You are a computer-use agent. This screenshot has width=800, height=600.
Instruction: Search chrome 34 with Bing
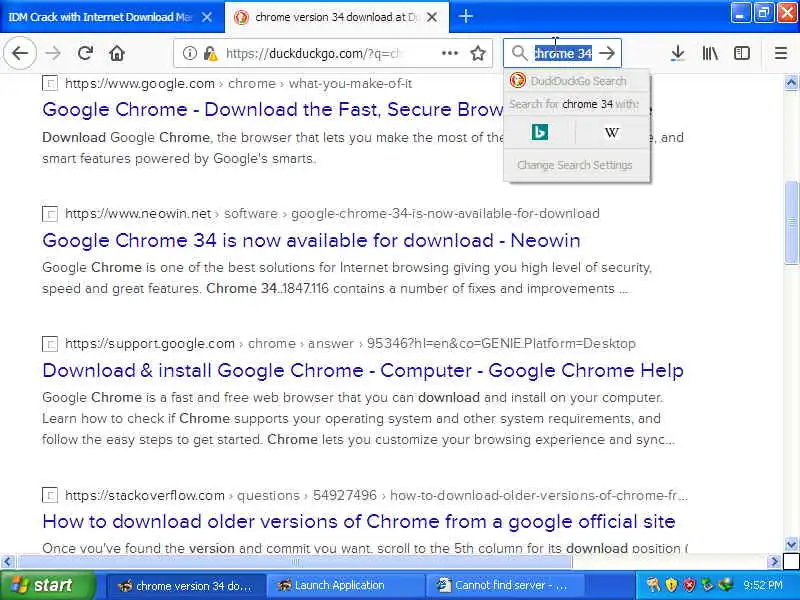pos(540,133)
